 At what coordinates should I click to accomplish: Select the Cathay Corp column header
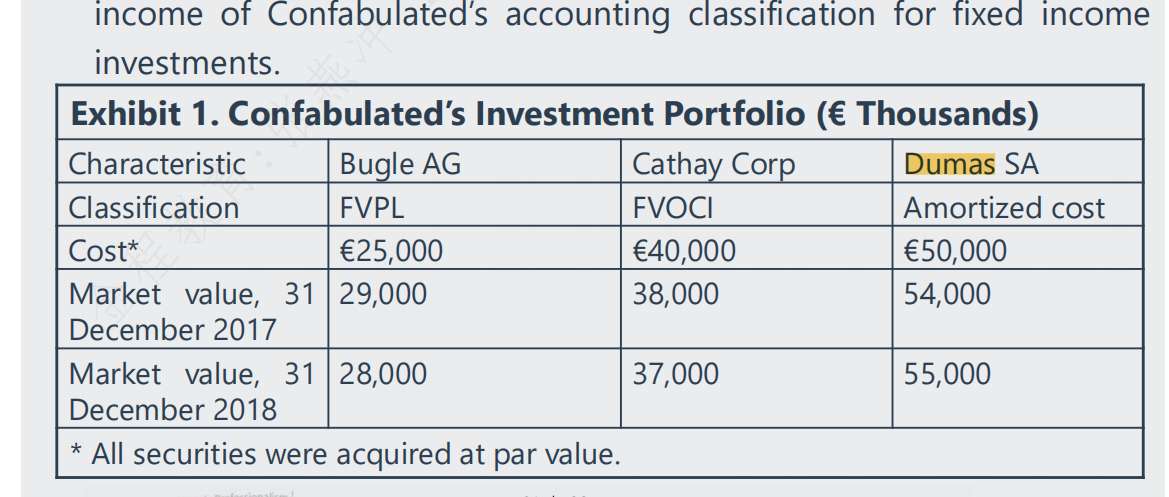[714, 163]
